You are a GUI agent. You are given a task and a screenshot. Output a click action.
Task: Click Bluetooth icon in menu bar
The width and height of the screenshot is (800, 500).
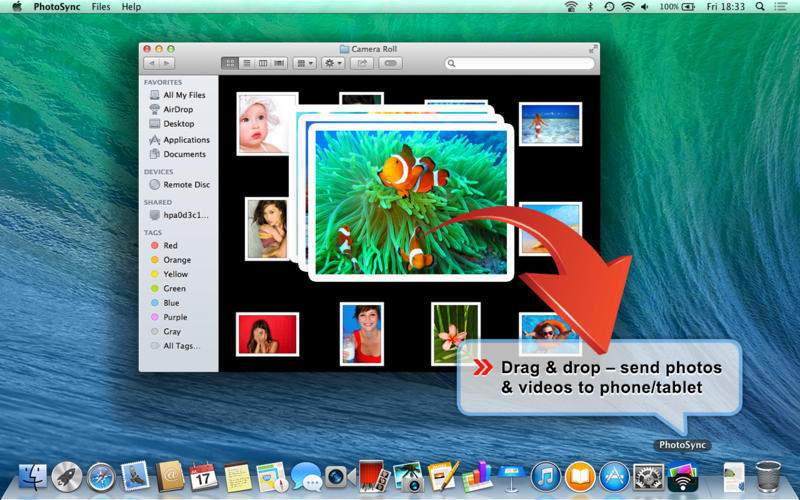click(x=590, y=7)
